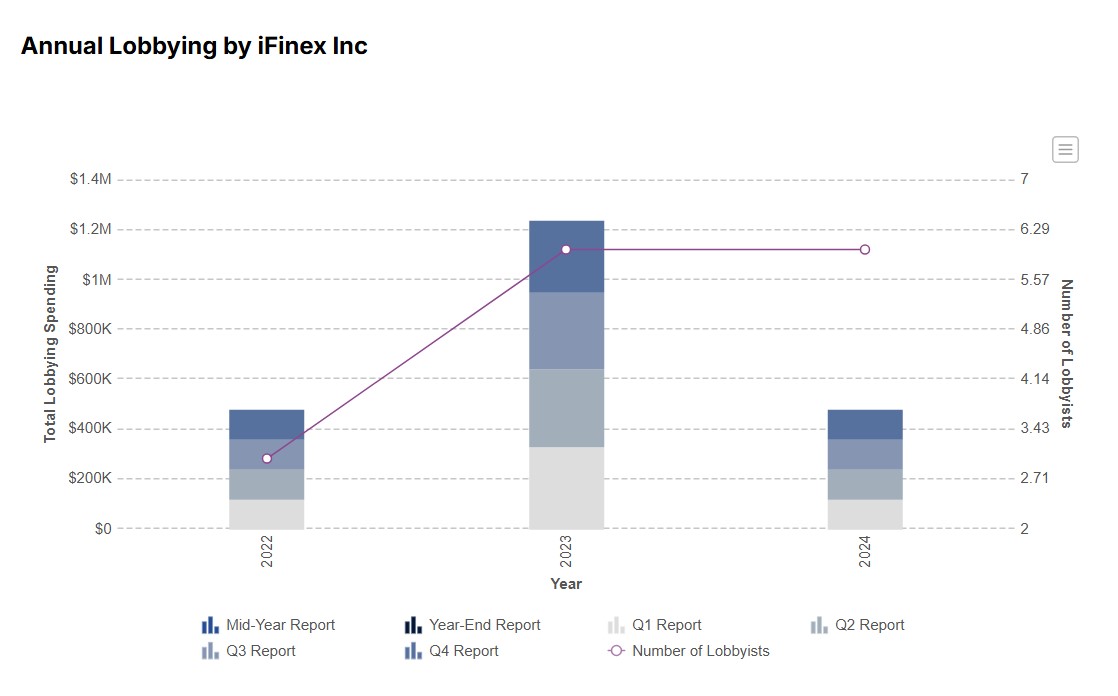
Task: Toggle Number of Lobbyists line label
Action: click(x=700, y=651)
